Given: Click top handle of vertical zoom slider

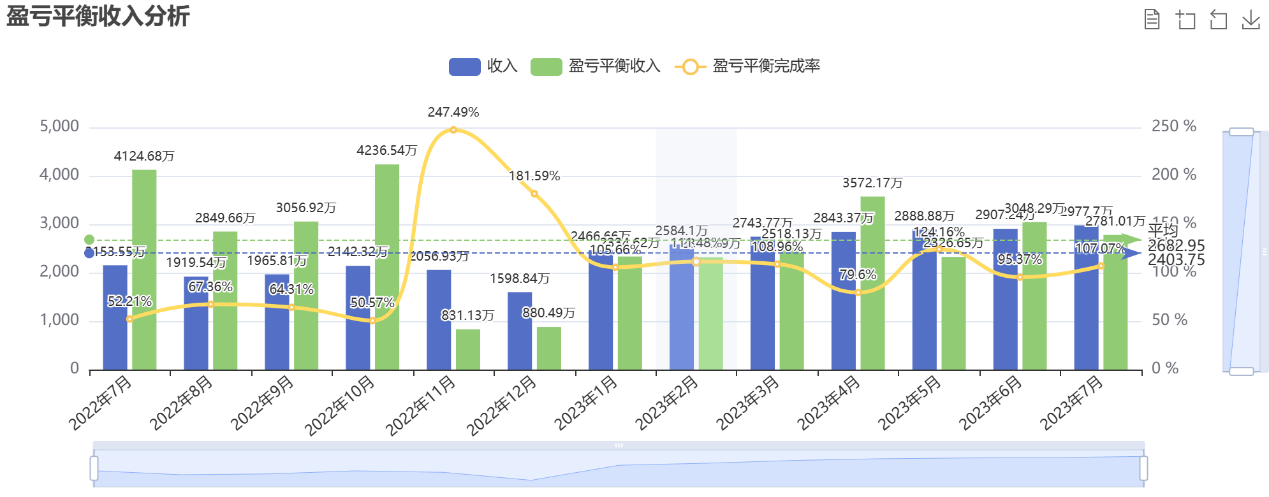Looking at the screenshot, I should click(1241, 131).
